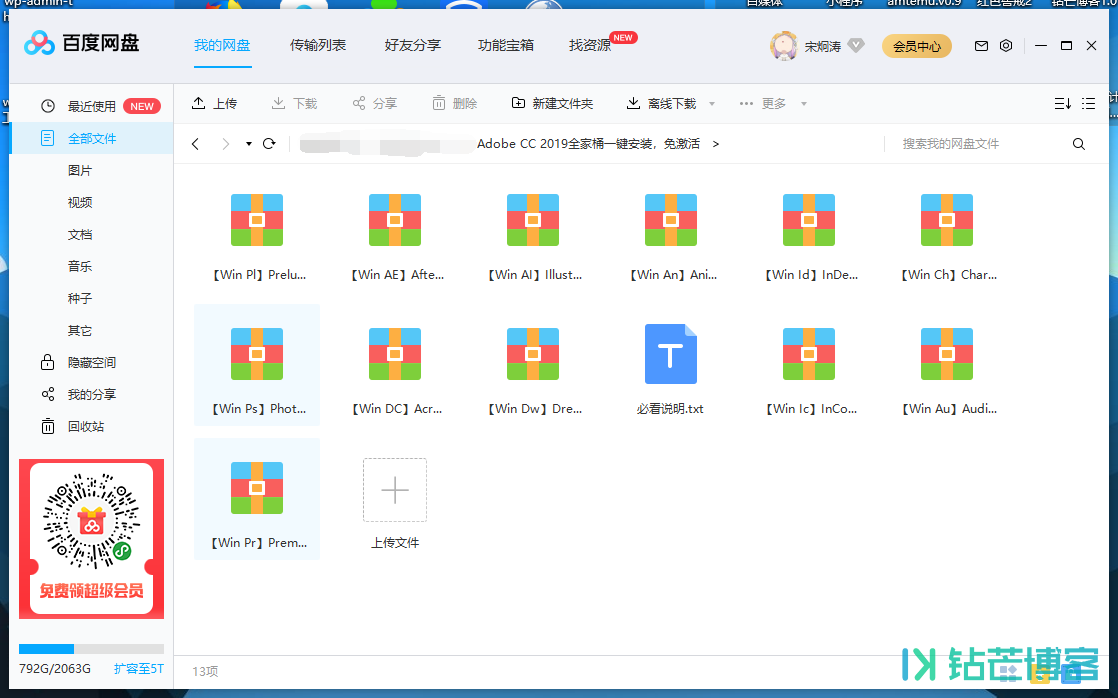Select the [Win Id] InDesign archive
Screen dimensions: 1118x698
tap(809, 236)
